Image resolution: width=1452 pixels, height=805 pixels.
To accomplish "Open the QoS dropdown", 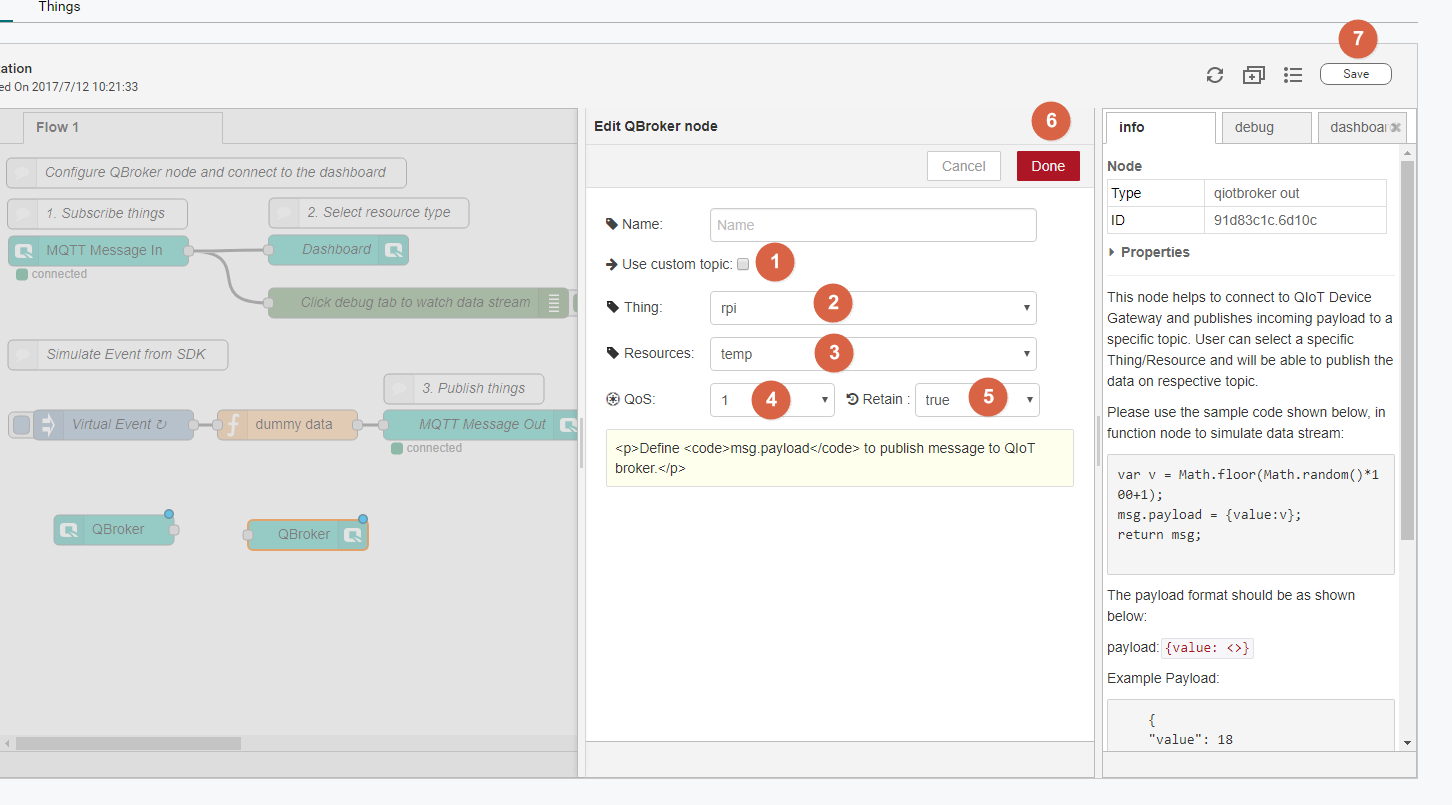I will tap(772, 400).
